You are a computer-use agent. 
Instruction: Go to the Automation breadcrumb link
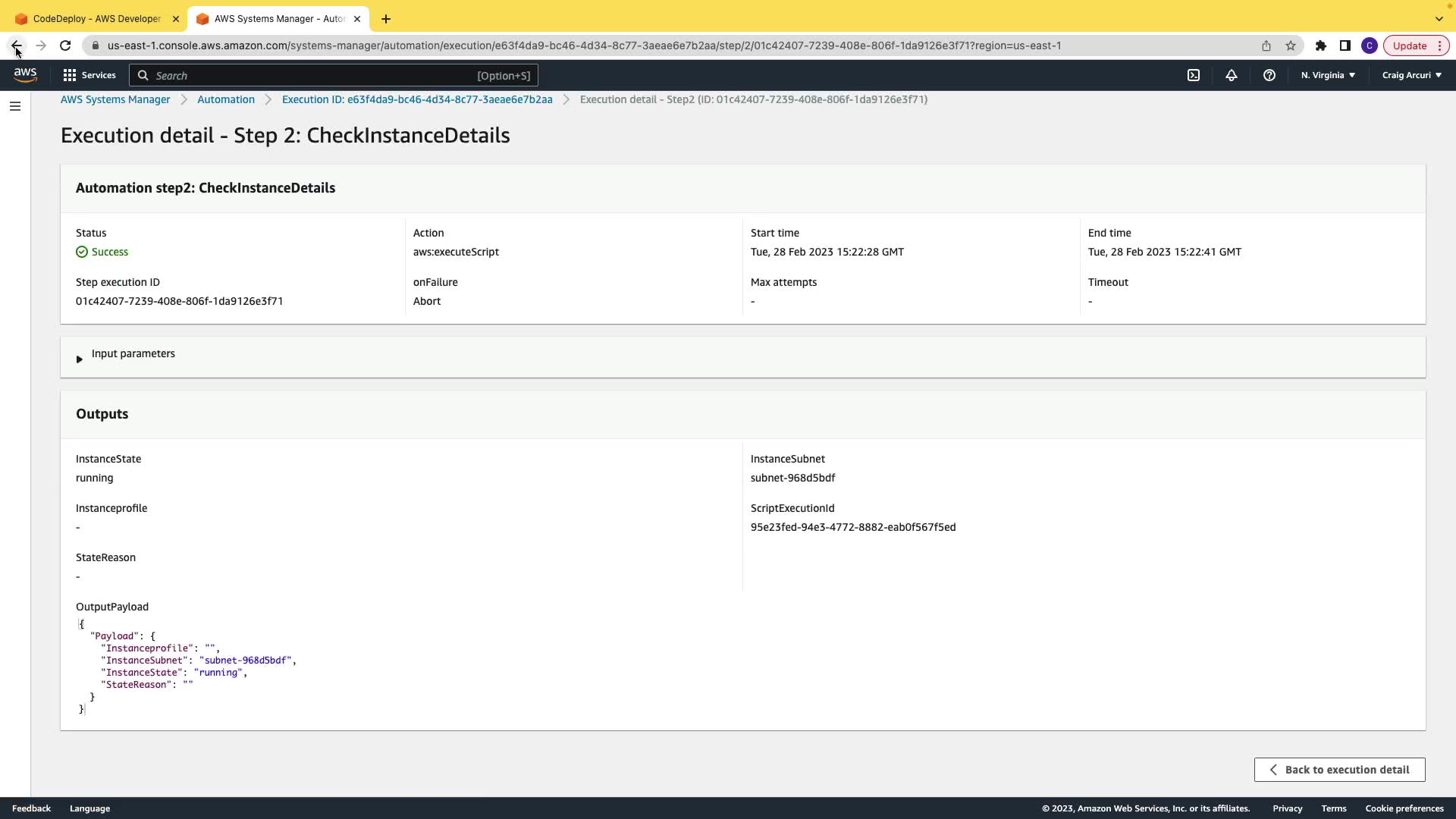226,99
